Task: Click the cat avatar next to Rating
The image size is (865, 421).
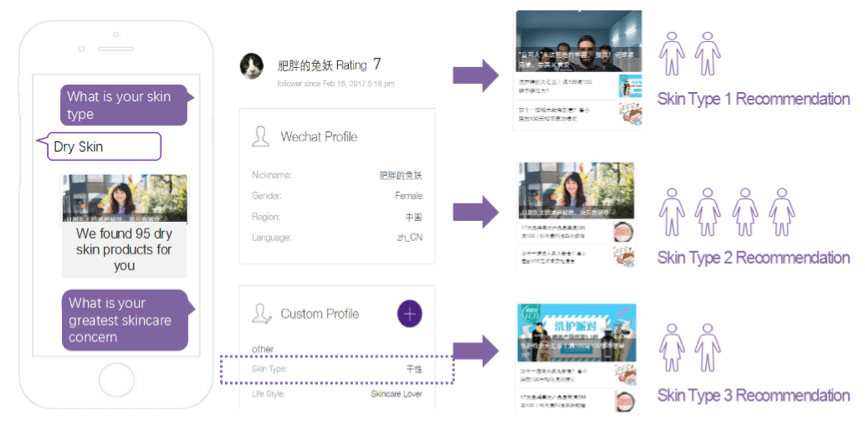Action: (252, 66)
